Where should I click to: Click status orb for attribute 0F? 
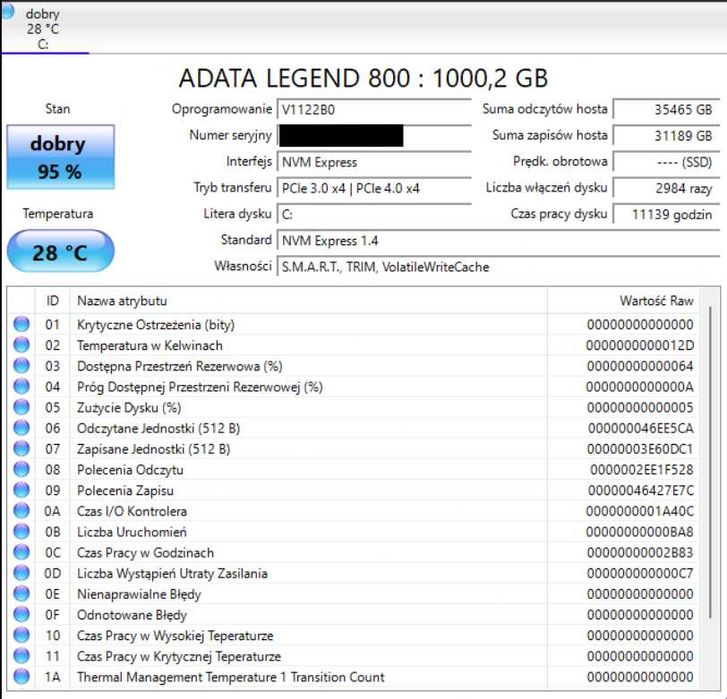21,615
